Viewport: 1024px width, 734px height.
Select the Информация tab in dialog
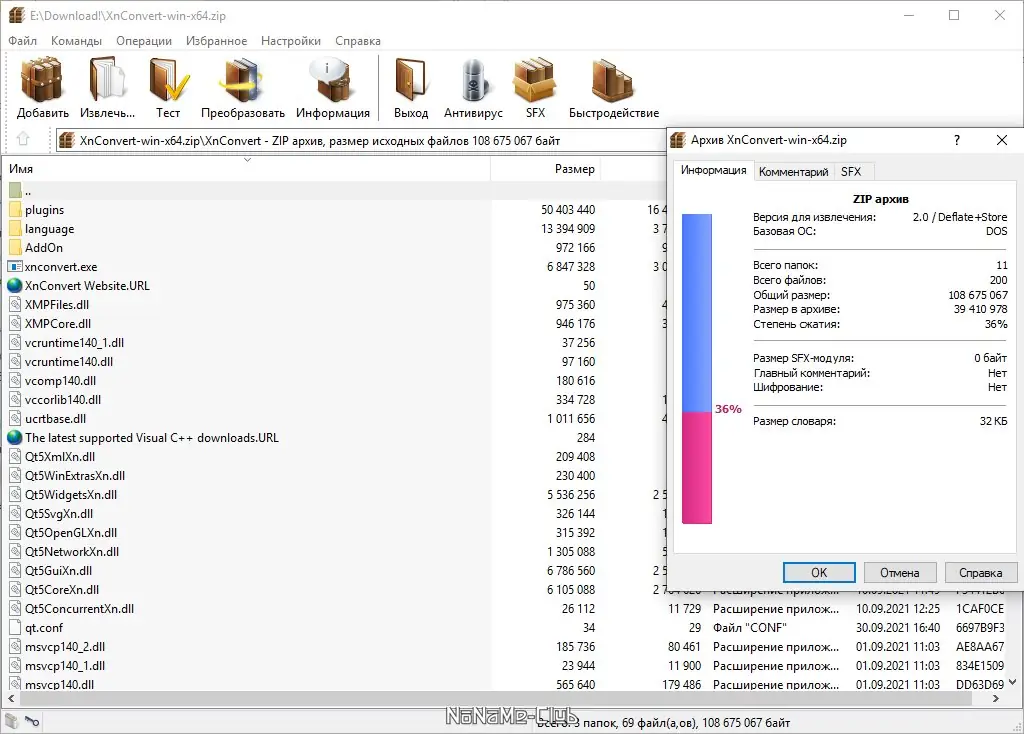[713, 170]
